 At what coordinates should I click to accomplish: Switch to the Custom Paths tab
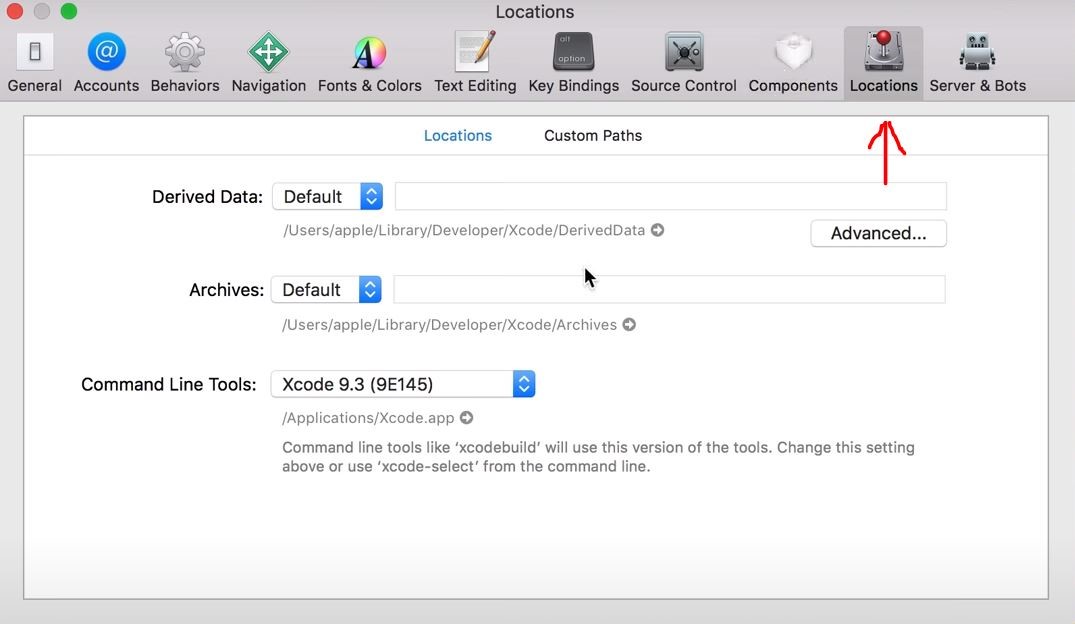point(593,136)
